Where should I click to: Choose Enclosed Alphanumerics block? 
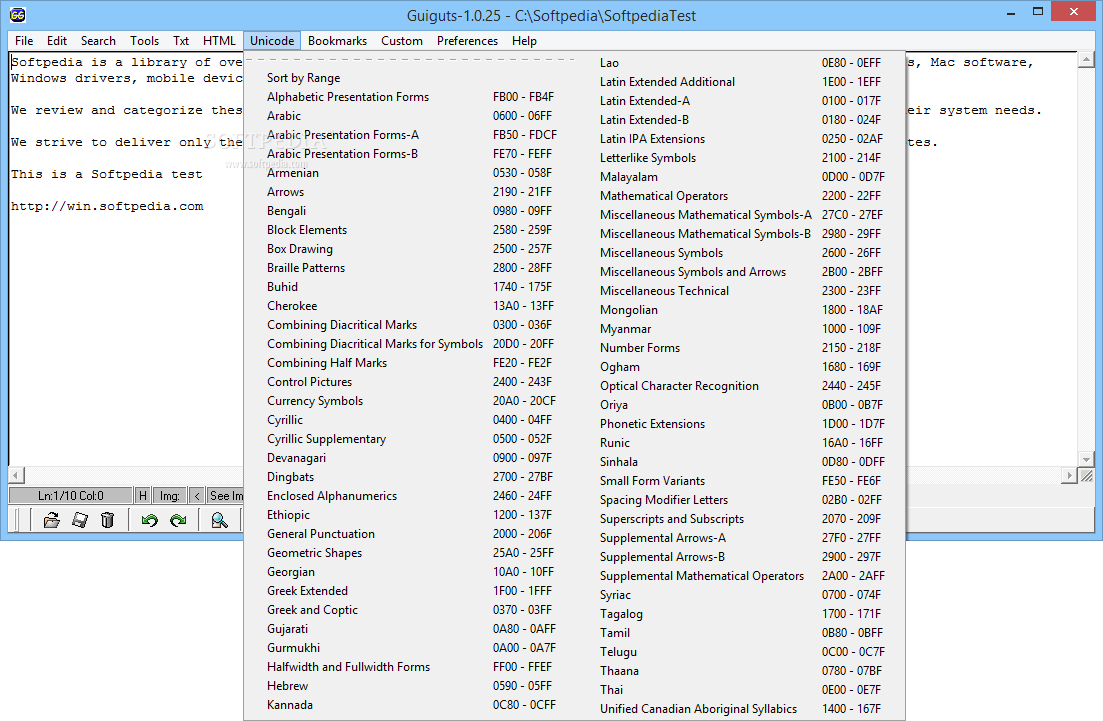tap(413, 496)
